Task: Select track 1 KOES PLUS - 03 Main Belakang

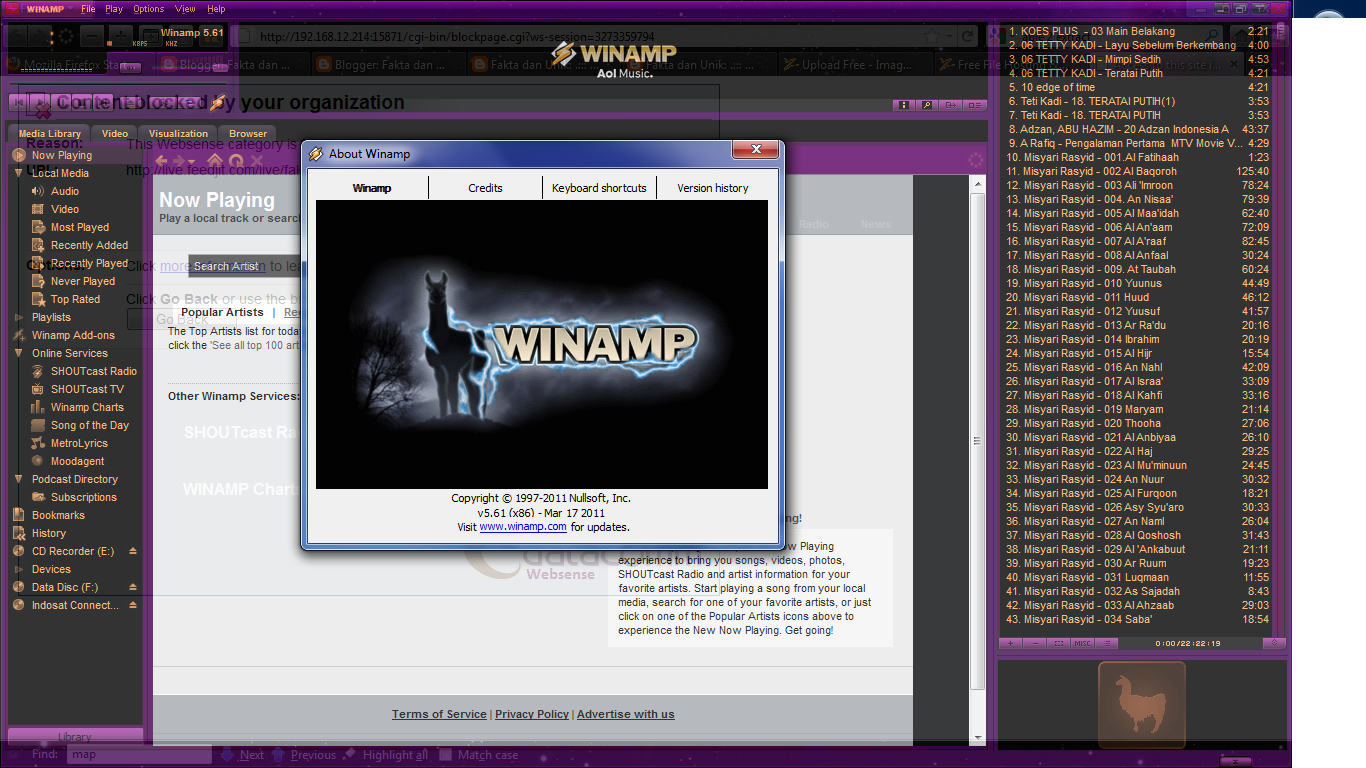Action: coord(1138,31)
